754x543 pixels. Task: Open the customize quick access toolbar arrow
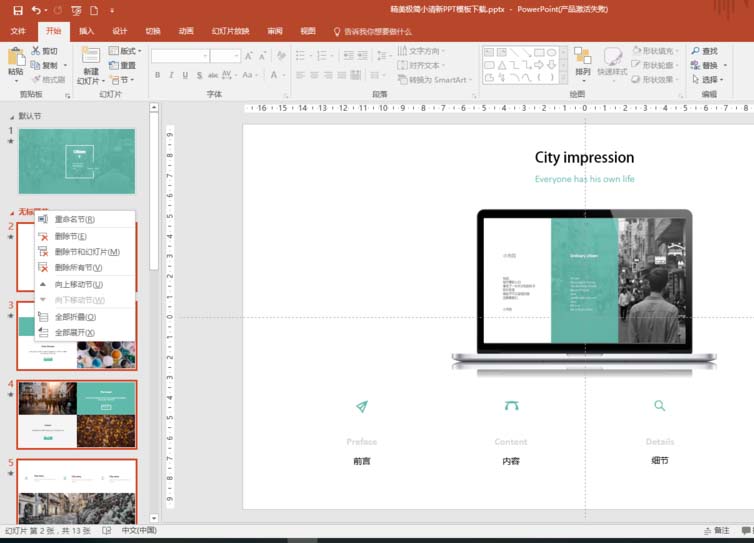(x=112, y=10)
